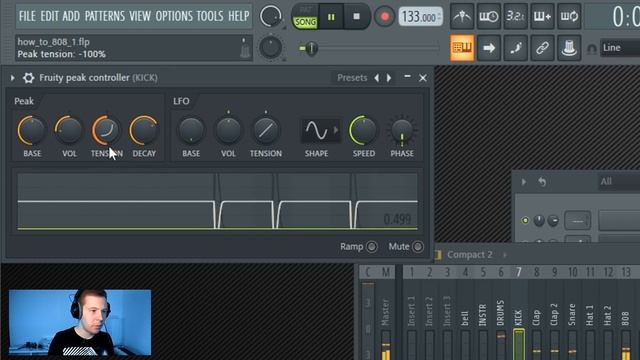Click the main volume knob in toolbar

coord(271,16)
